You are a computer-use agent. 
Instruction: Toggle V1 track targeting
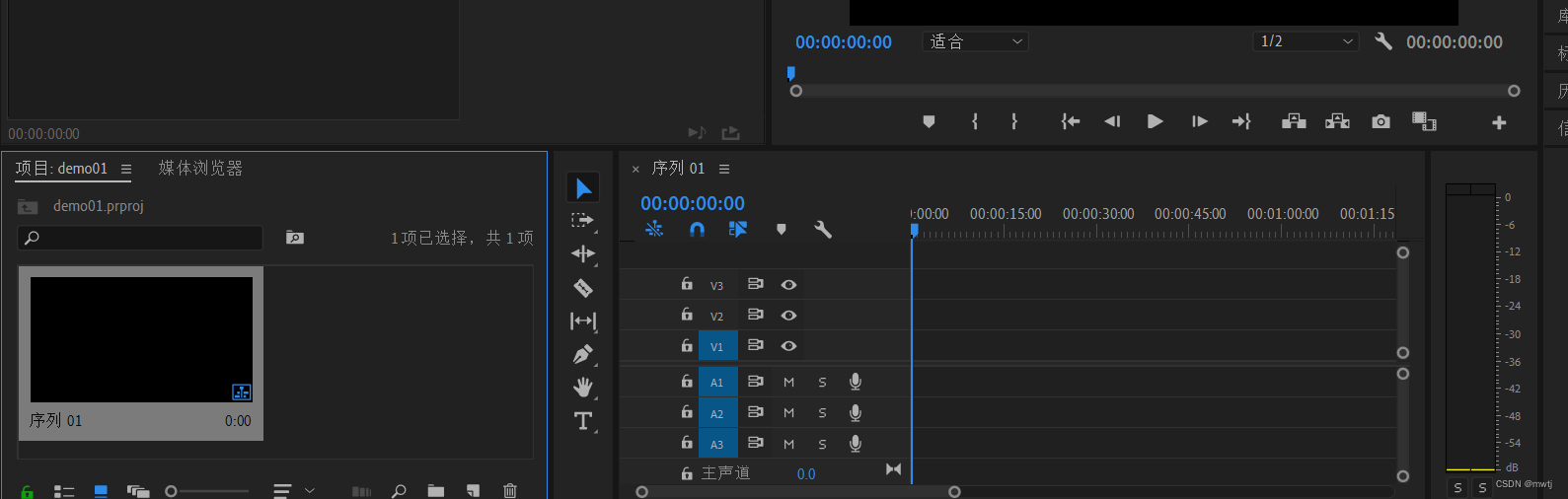(717, 346)
